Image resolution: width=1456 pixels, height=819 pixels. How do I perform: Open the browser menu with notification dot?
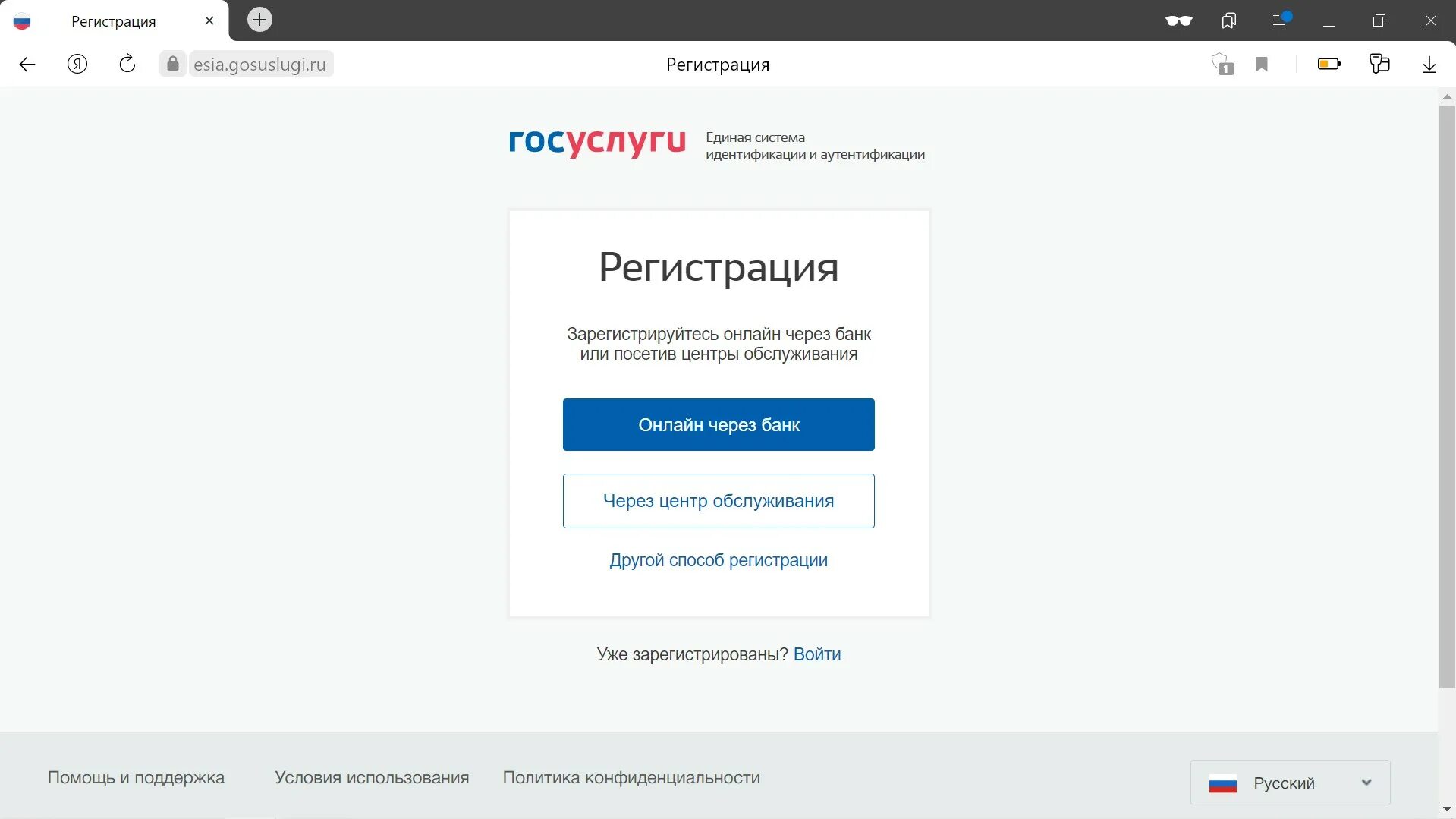pos(1281,20)
